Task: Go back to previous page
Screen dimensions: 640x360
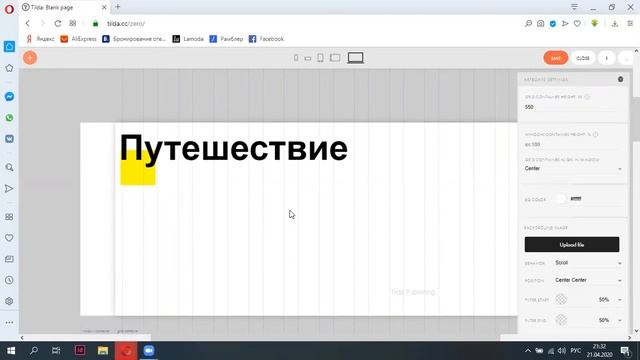Action: (28, 24)
